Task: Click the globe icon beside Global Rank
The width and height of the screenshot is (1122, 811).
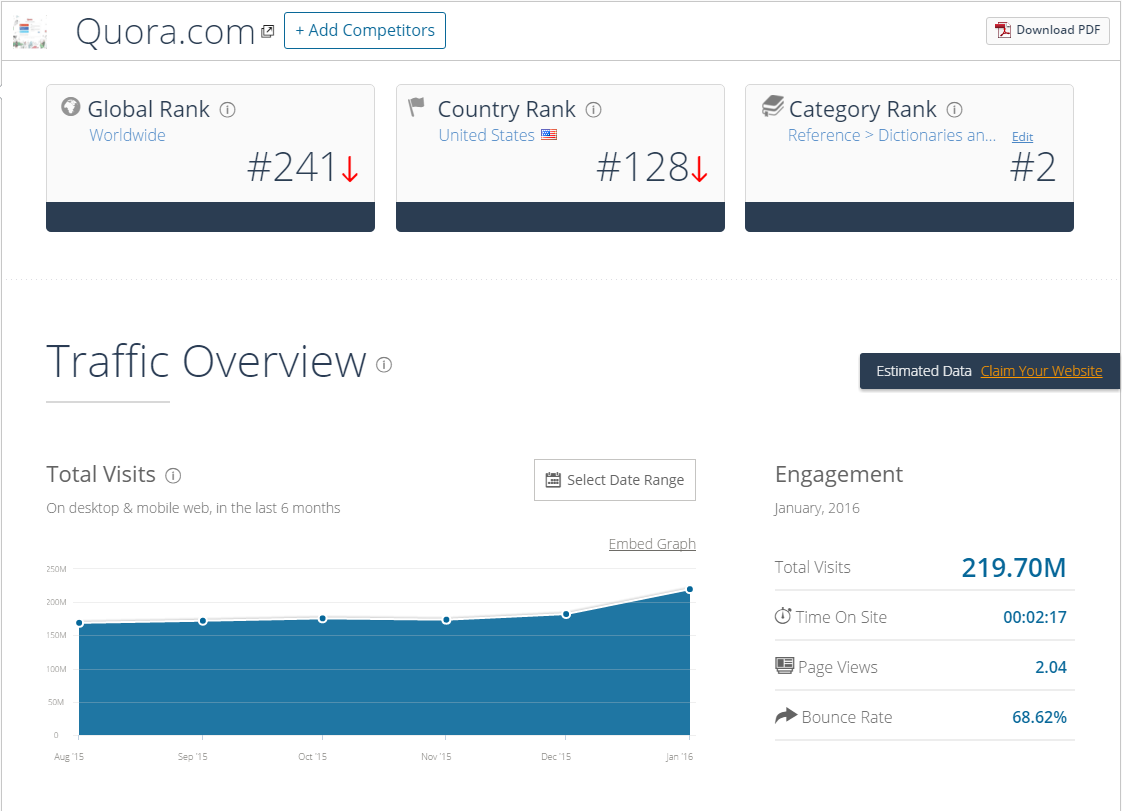Action: [70, 107]
